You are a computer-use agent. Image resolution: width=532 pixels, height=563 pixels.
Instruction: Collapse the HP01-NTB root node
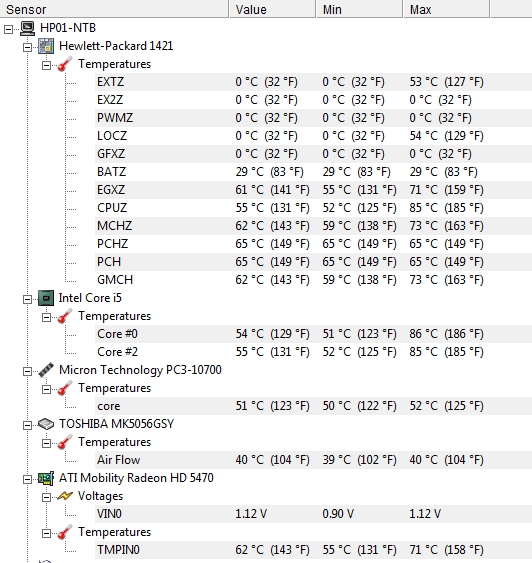click(x=8, y=29)
